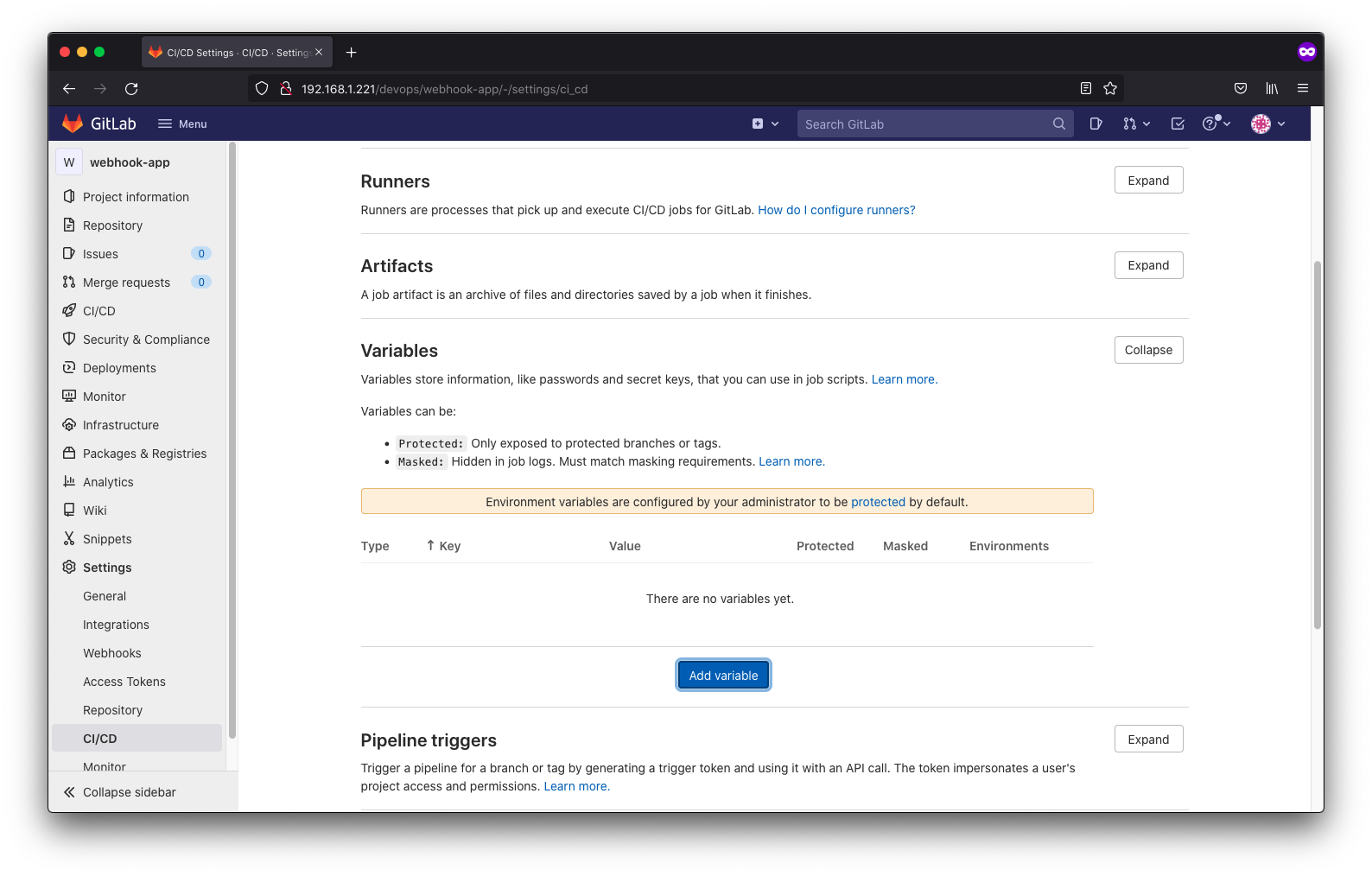Expand the Runners section
This screenshot has width=1372, height=876.
[x=1148, y=180]
